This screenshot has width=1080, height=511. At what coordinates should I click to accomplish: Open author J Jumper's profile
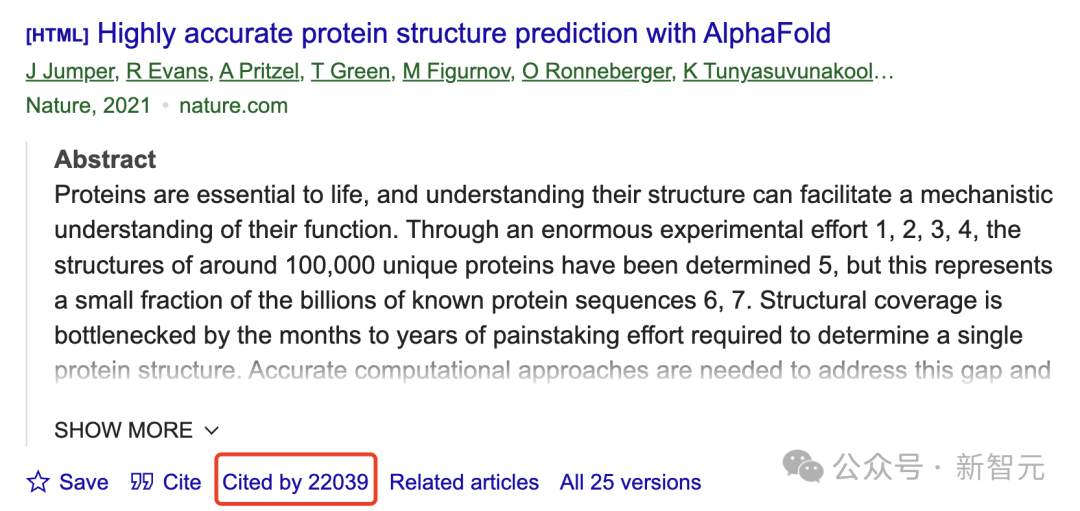click(x=68, y=71)
